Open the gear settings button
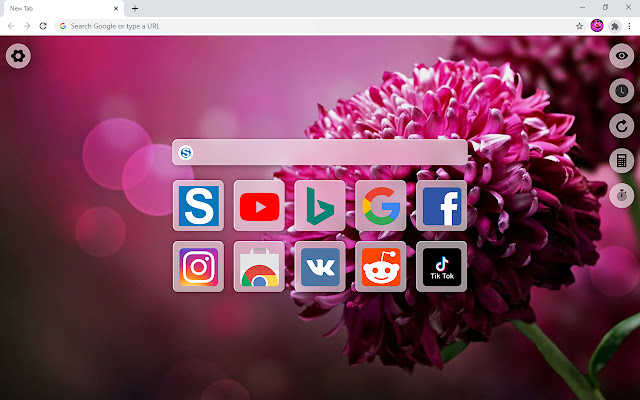This screenshot has height=400, width=640. click(x=18, y=56)
